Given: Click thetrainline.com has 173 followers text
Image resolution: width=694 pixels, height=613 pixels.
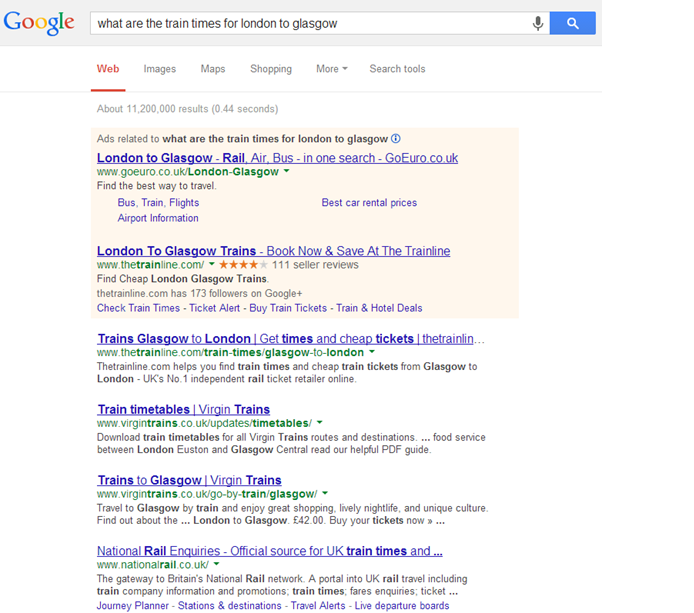Looking at the screenshot, I should pyautogui.click(x=200, y=293).
